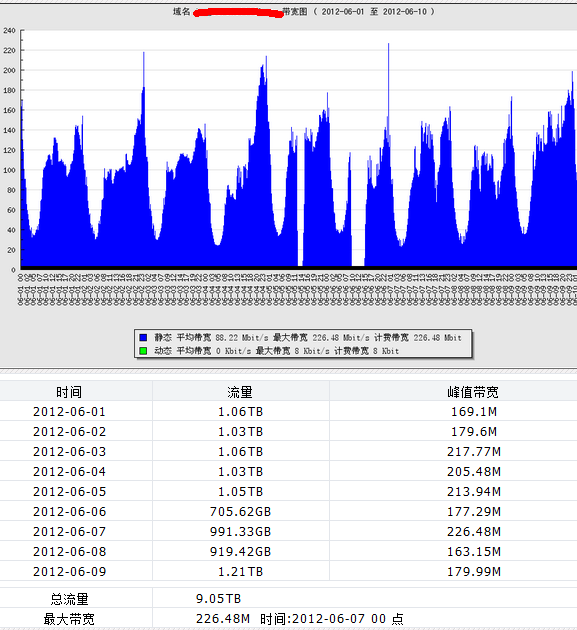This screenshot has height=630, width=577.
Task: Select the 2012-06-09 date cell
Action: click(70, 571)
